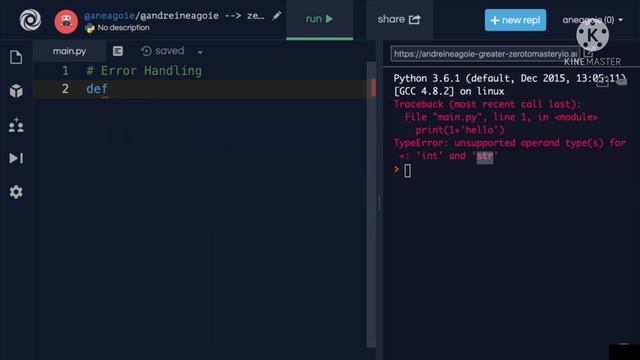Open output in new tab icon
640x360 pixels.
click(x=588, y=53)
